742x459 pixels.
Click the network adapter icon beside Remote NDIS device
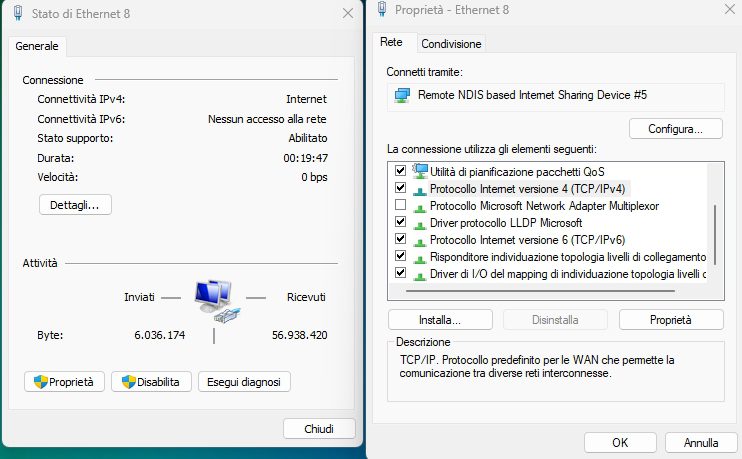coord(402,96)
